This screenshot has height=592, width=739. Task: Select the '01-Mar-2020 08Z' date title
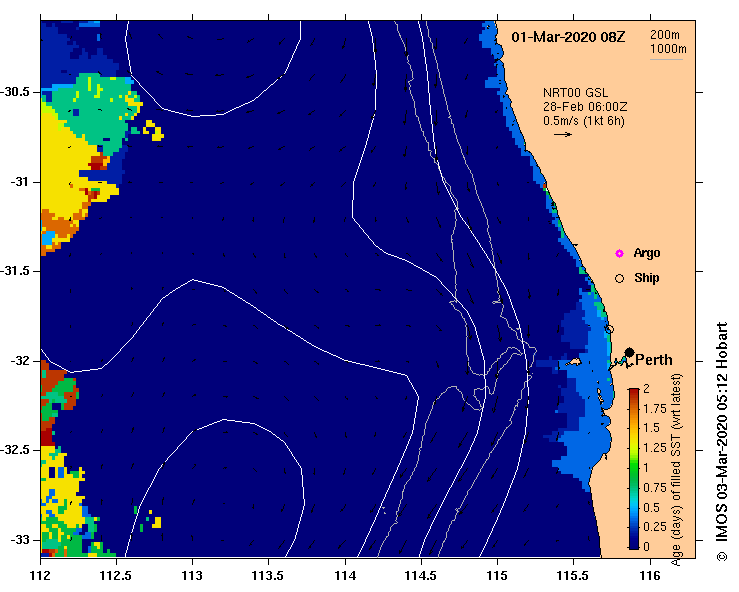tap(568, 37)
